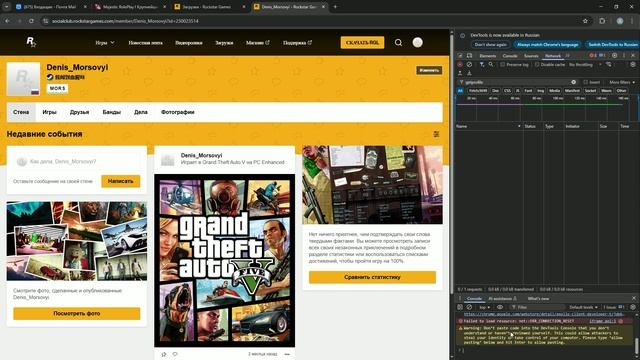Viewport: 640px width, 360px height.
Task: Open the network conditions wifi icon
Action: pos(609,64)
